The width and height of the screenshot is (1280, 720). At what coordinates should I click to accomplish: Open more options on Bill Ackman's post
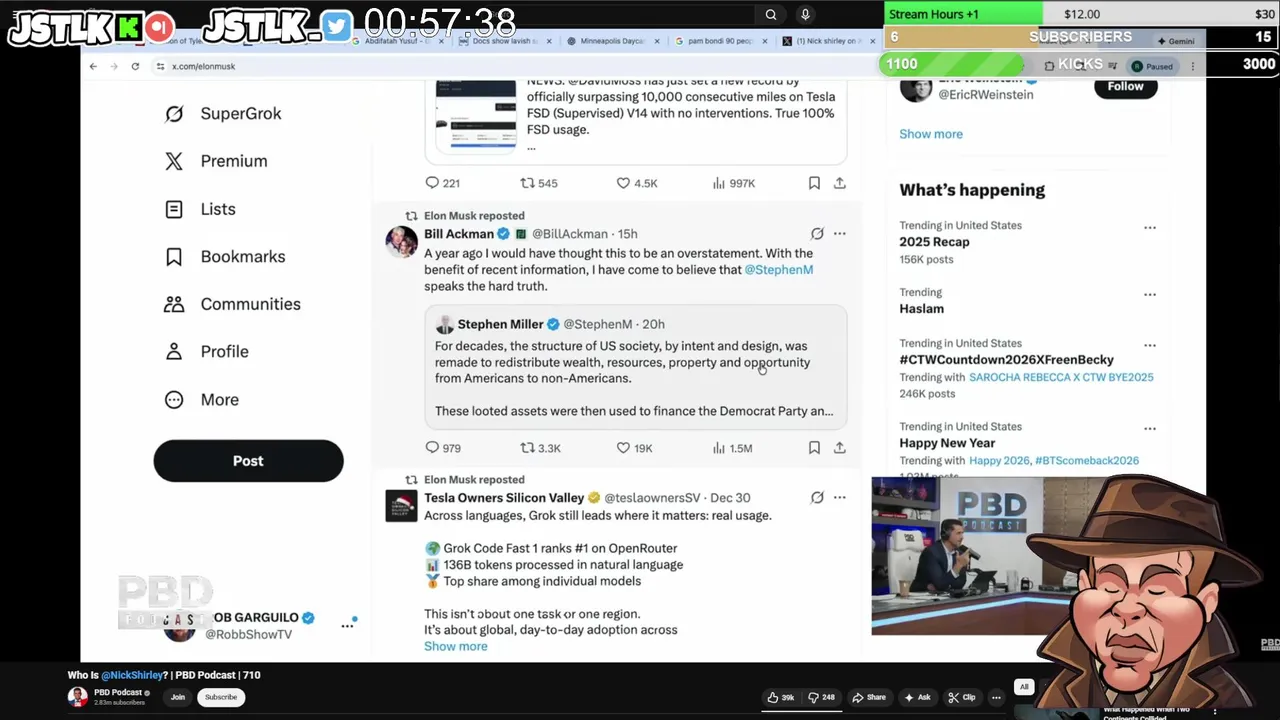[840, 234]
